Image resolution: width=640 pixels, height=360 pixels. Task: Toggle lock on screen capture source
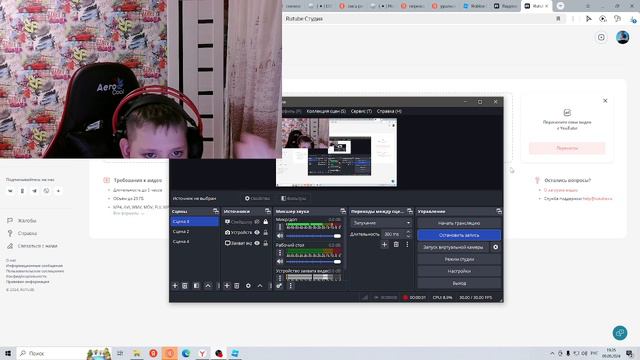pos(266,243)
